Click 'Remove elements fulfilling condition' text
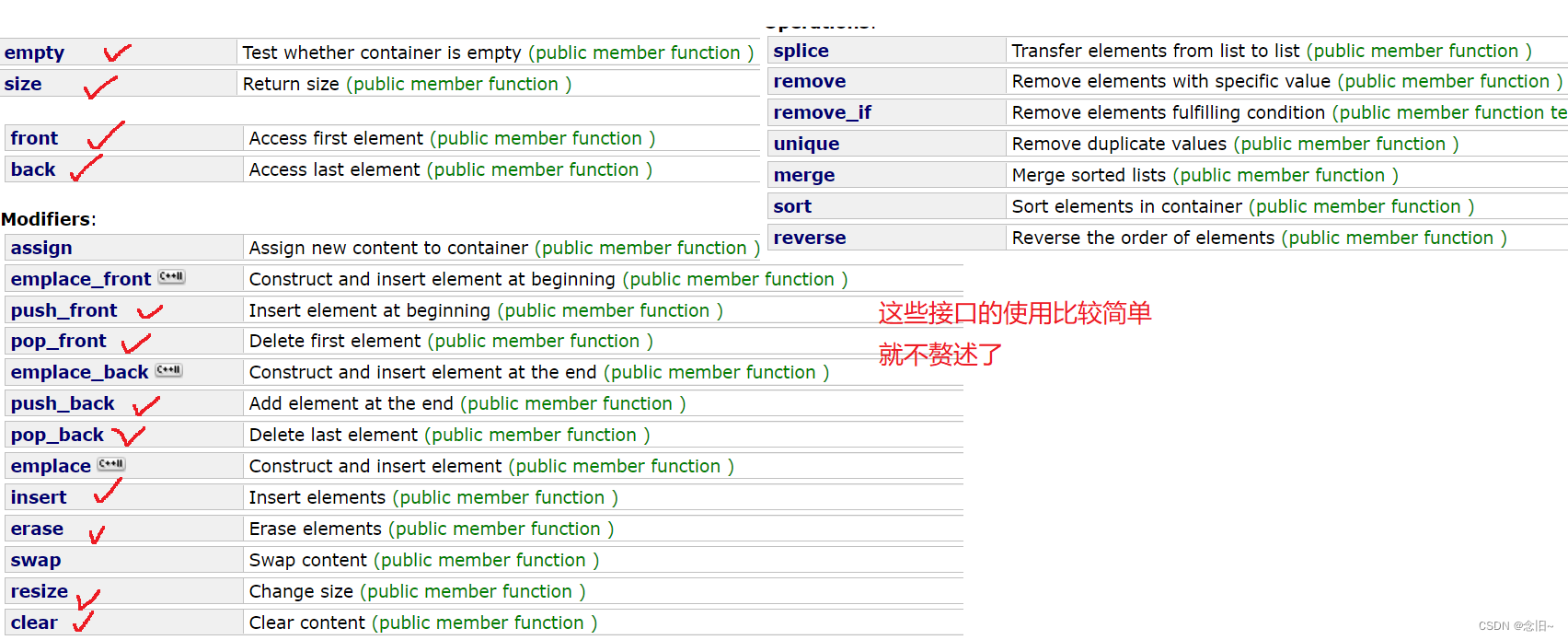Image resolution: width=1568 pixels, height=640 pixels. point(1169,112)
